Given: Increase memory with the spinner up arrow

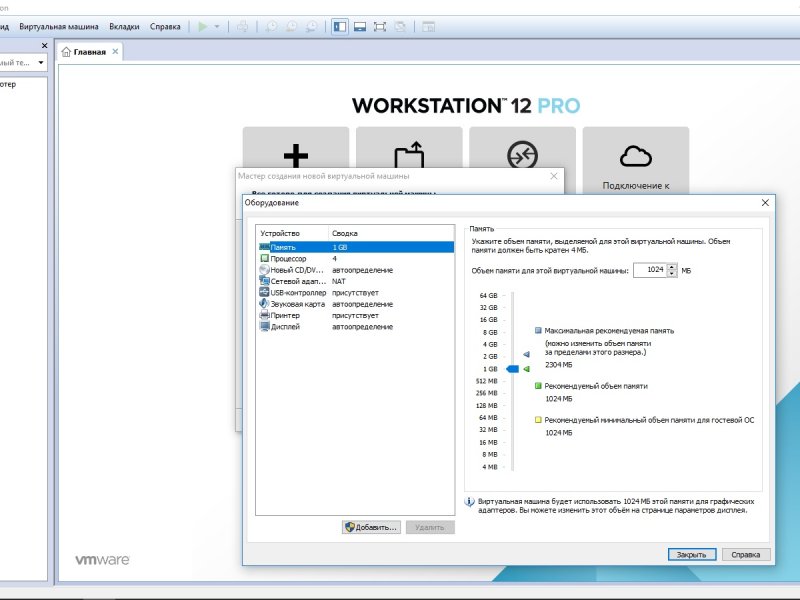Looking at the screenshot, I should point(672,267).
